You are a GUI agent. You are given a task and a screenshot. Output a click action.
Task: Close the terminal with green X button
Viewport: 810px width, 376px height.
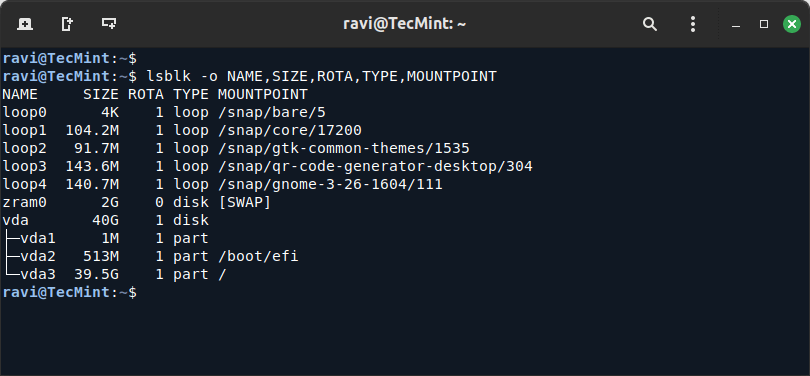(791, 24)
